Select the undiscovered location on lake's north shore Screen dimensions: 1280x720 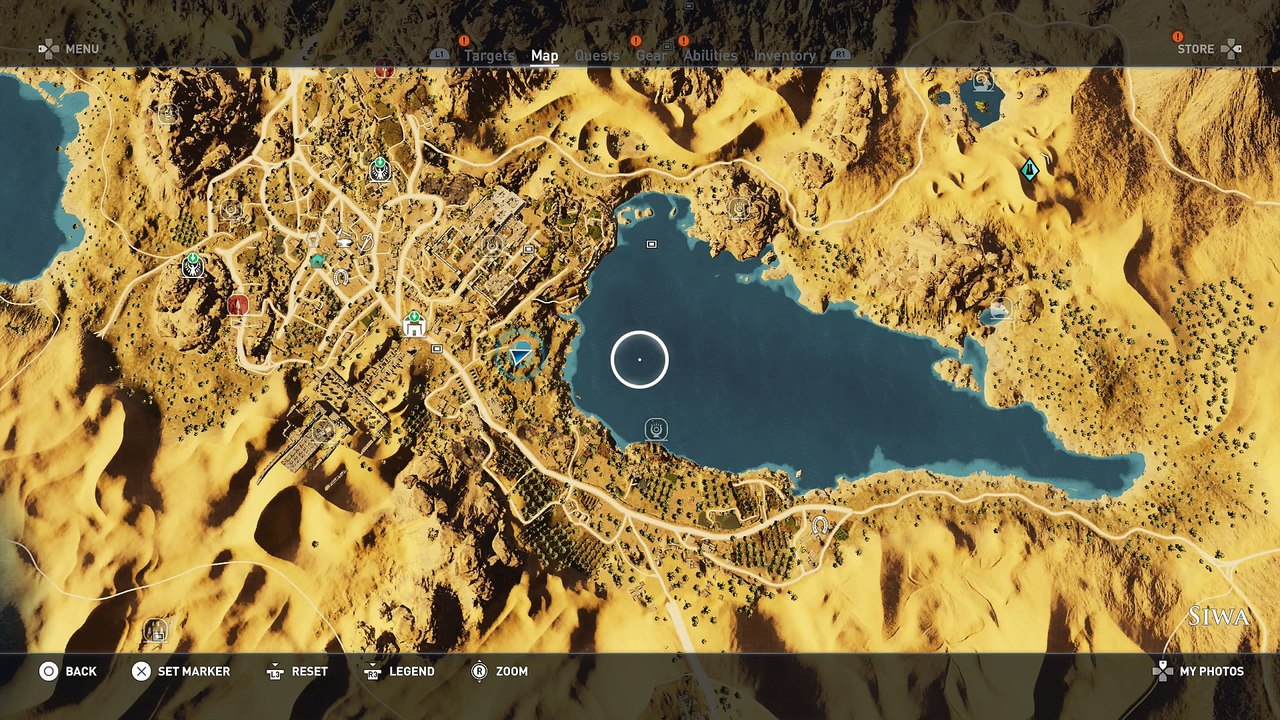pyautogui.click(x=739, y=208)
